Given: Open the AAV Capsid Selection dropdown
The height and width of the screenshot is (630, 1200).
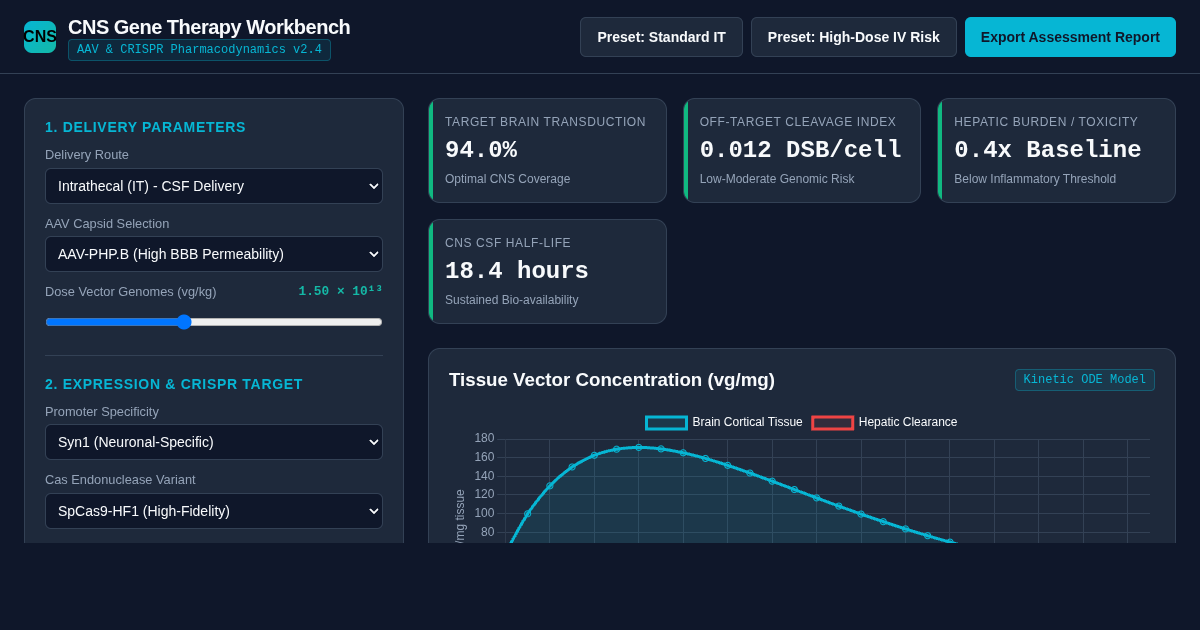Looking at the screenshot, I should coord(214,254).
